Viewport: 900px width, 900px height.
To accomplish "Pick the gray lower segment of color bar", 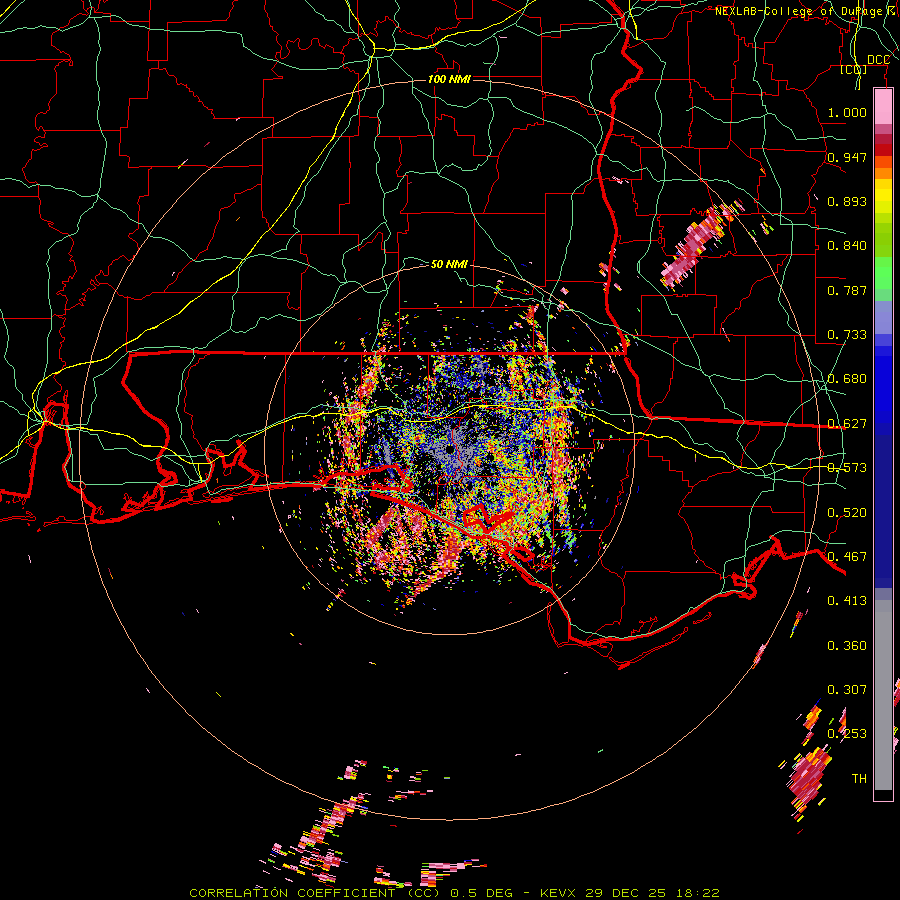I will (883, 695).
